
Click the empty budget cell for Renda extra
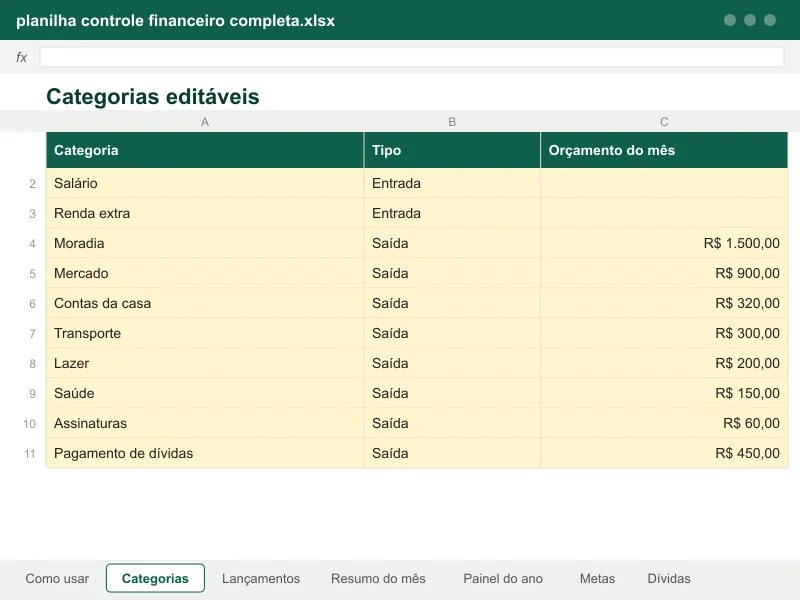(x=664, y=213)
